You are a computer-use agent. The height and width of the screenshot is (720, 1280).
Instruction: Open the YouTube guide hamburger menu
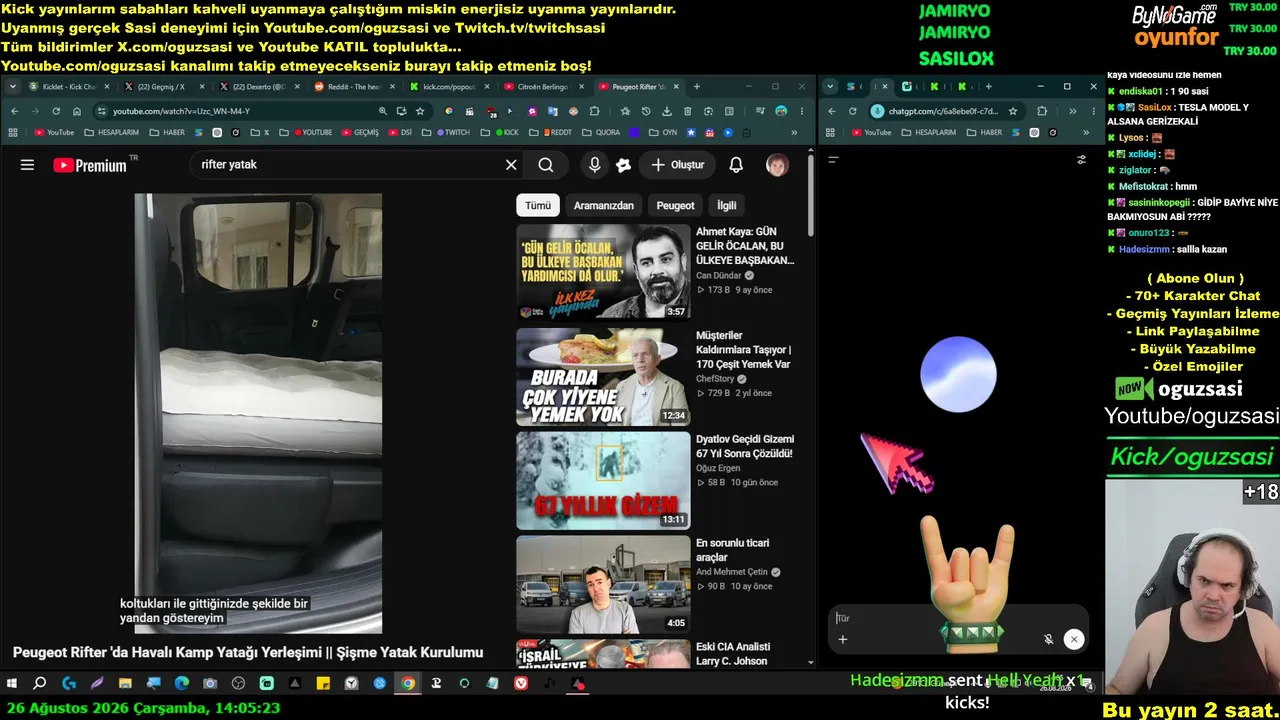tap(27, 165)
